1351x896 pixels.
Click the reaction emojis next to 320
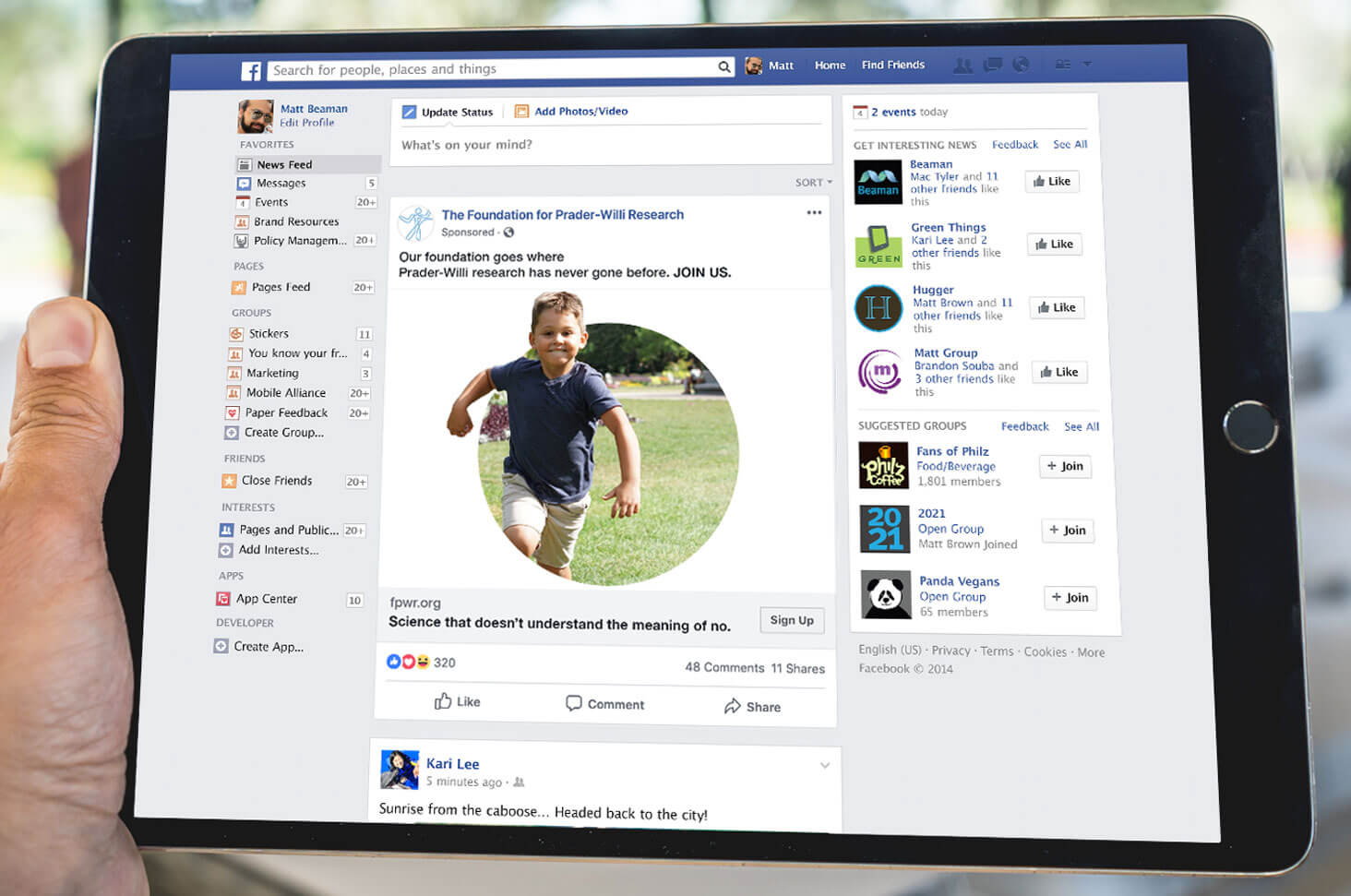(408, 662)
